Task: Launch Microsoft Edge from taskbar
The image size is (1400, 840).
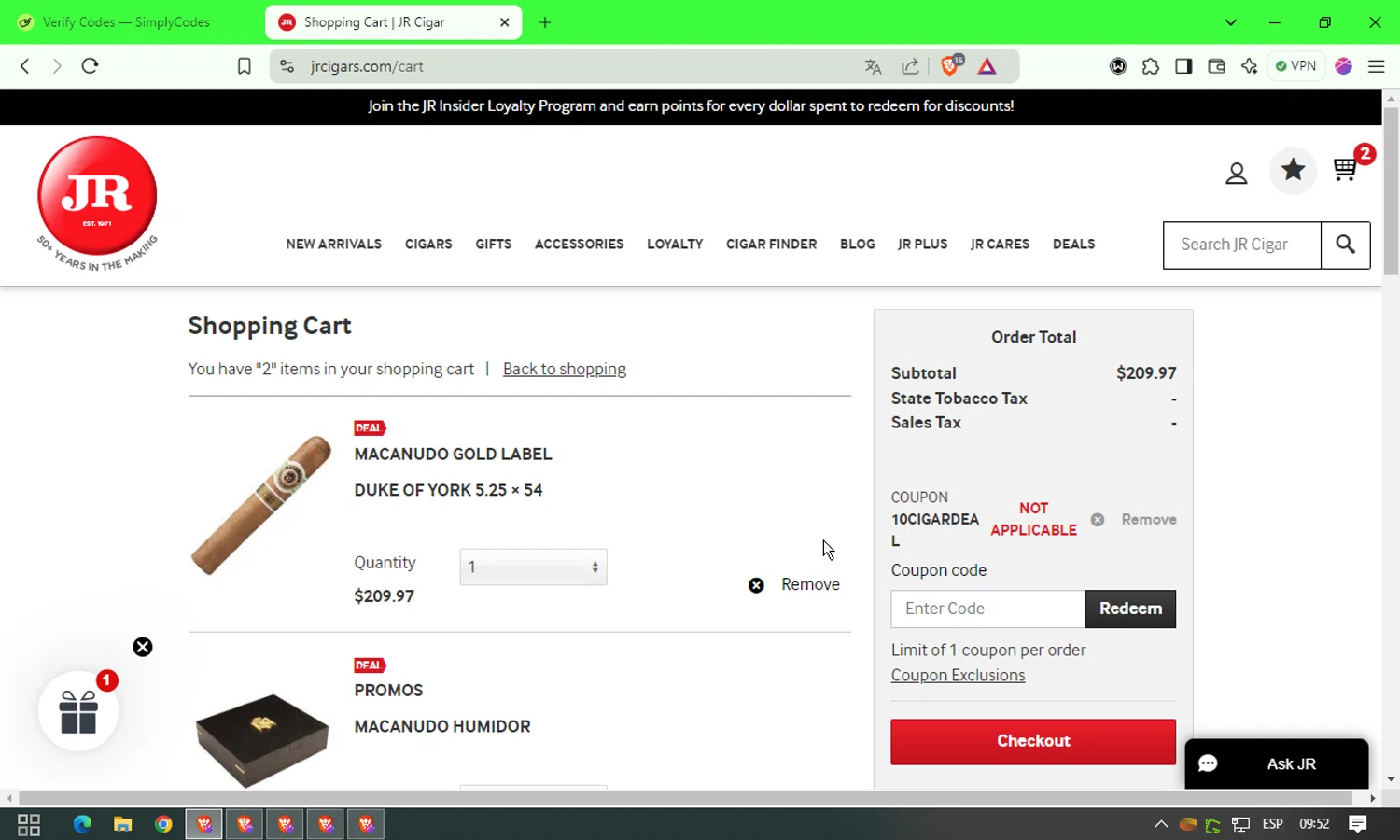Action: [82, 824]
